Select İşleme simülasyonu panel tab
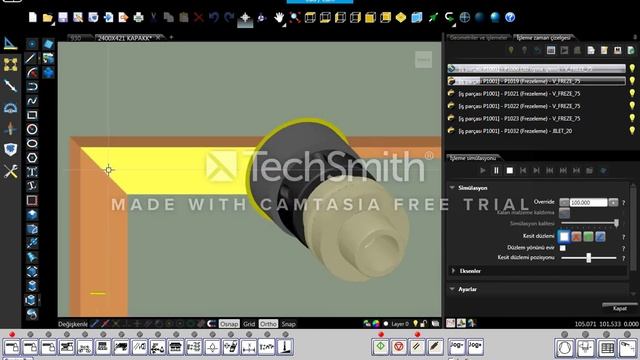Screen dimensions: 640x360 472,158
